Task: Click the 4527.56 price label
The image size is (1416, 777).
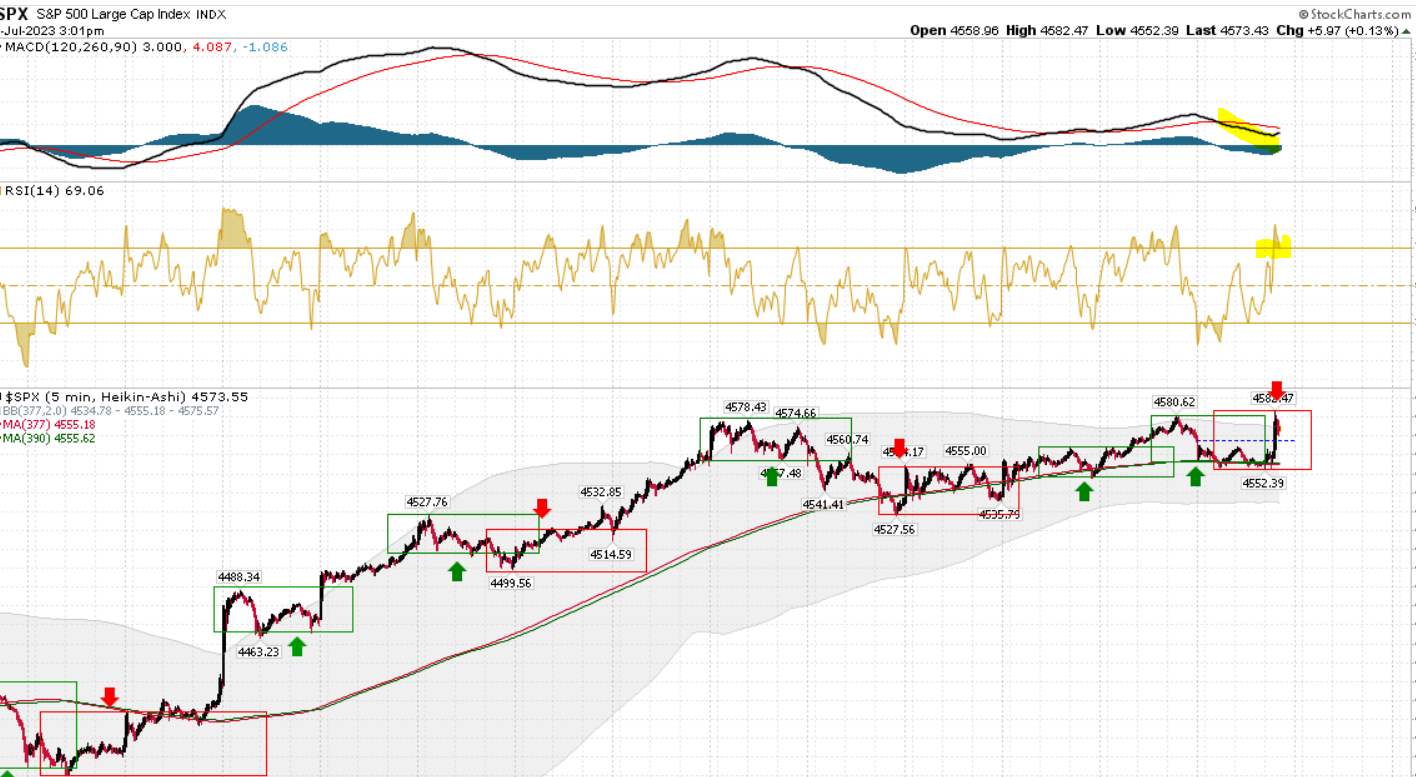Action: point(895,529)
